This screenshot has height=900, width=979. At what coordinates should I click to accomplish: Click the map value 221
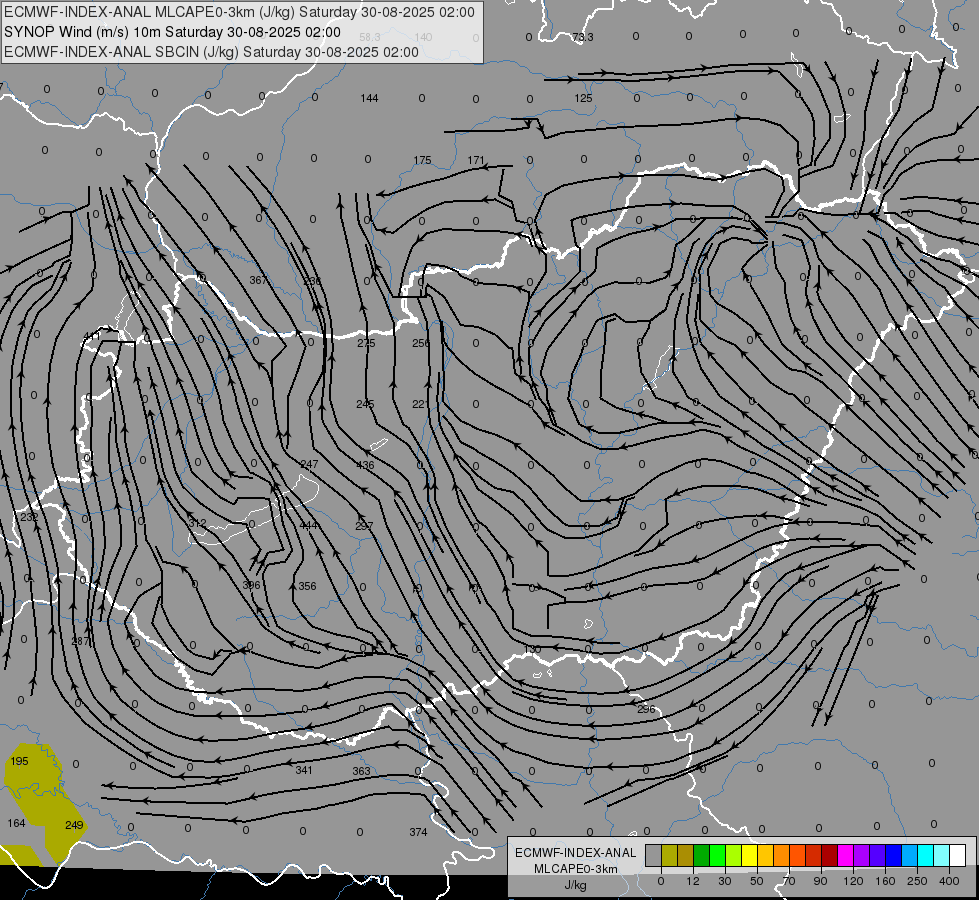(x=421, y=404)
